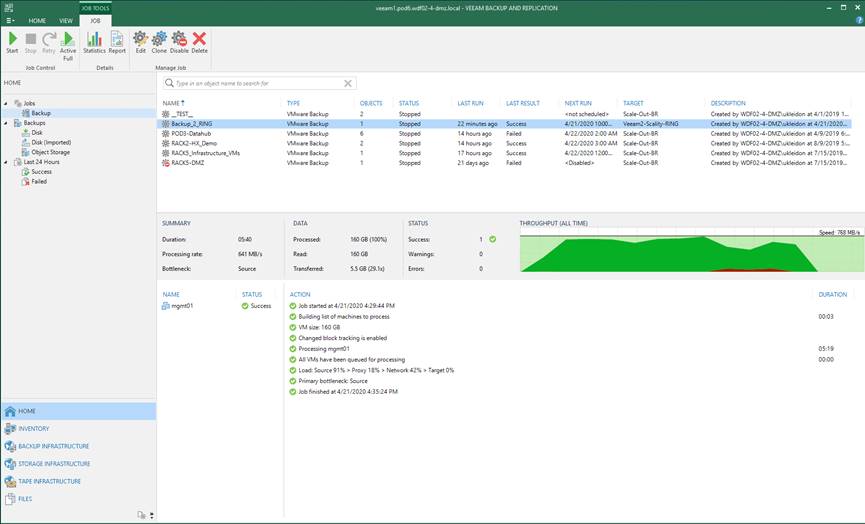The image size is (865, 524).
Task: Open the job Report
Action: click(117, 42)
